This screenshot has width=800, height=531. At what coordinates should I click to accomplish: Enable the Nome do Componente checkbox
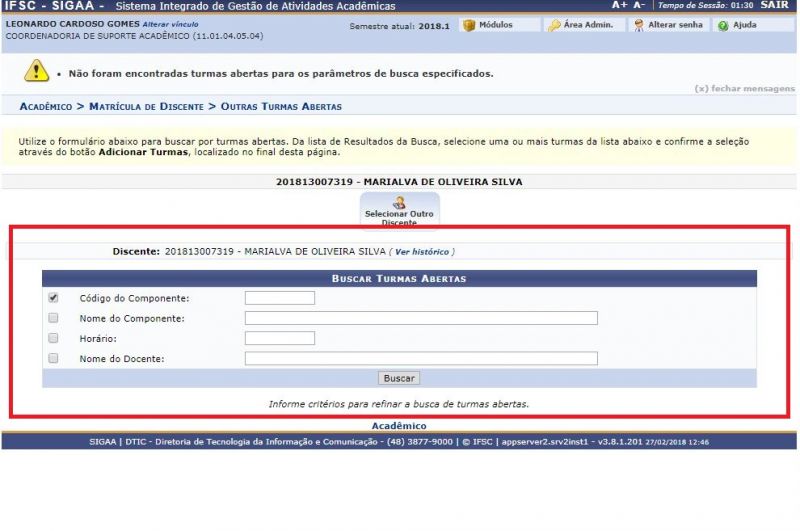point(53,318)
